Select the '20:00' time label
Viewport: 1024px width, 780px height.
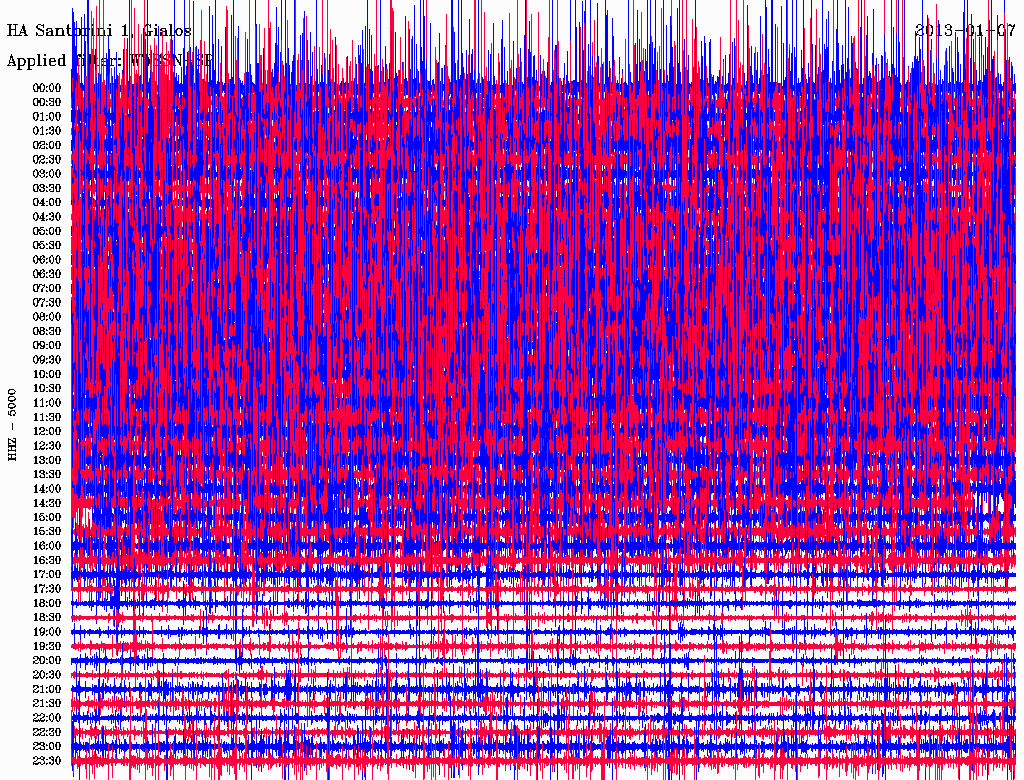pyautogui.click(x=47, y=660)
